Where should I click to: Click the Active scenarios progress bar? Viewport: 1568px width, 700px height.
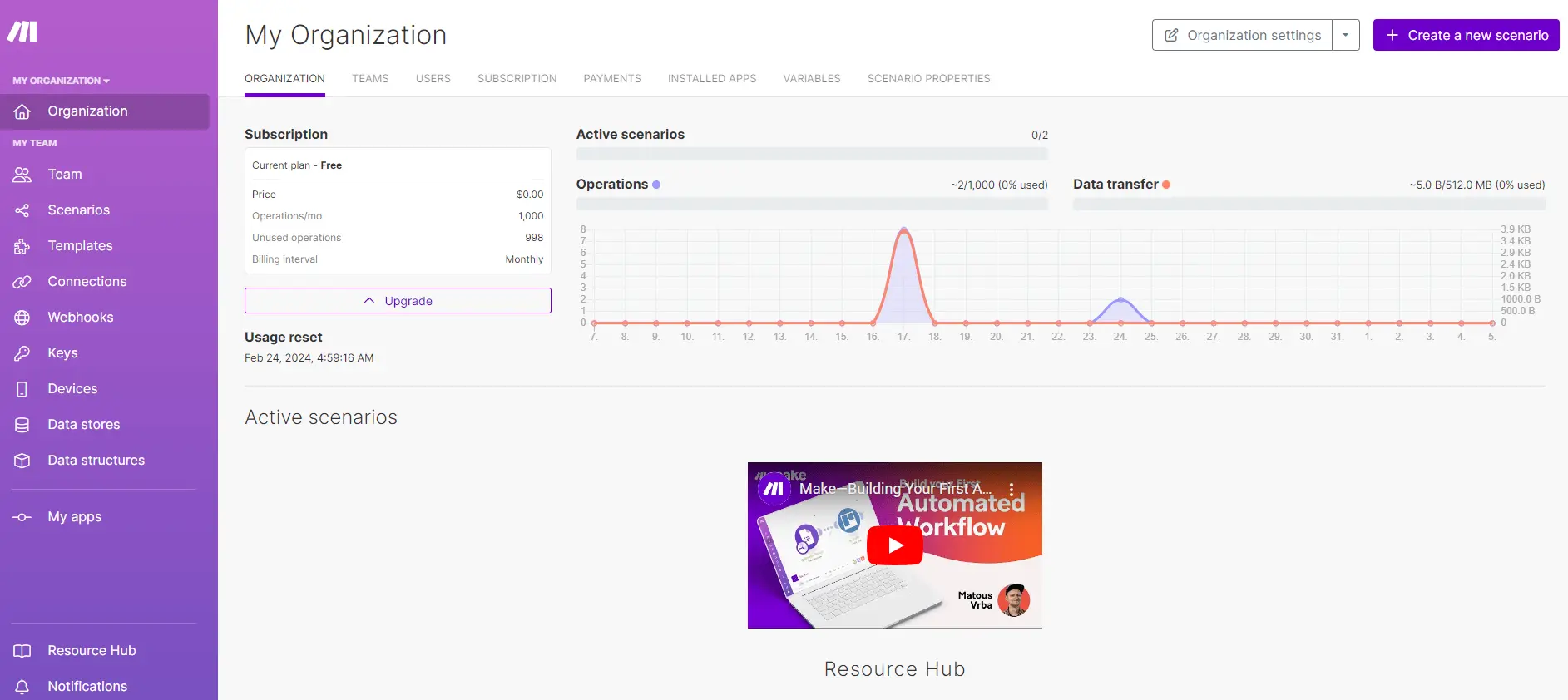pos(812,154)
